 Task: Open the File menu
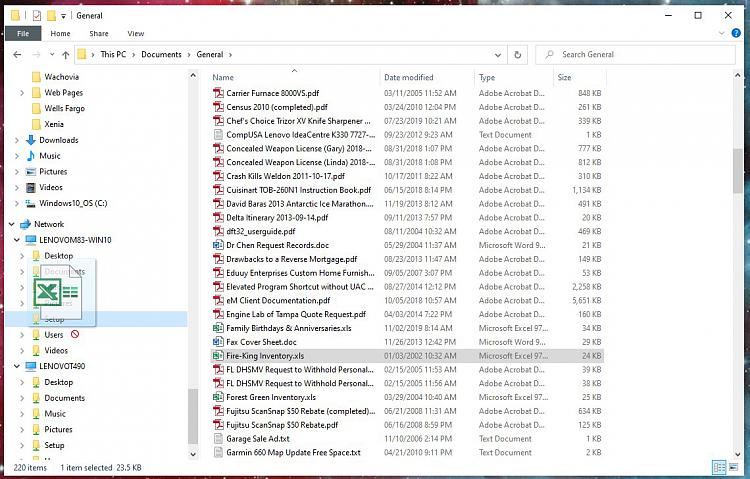tap(22, 33)
